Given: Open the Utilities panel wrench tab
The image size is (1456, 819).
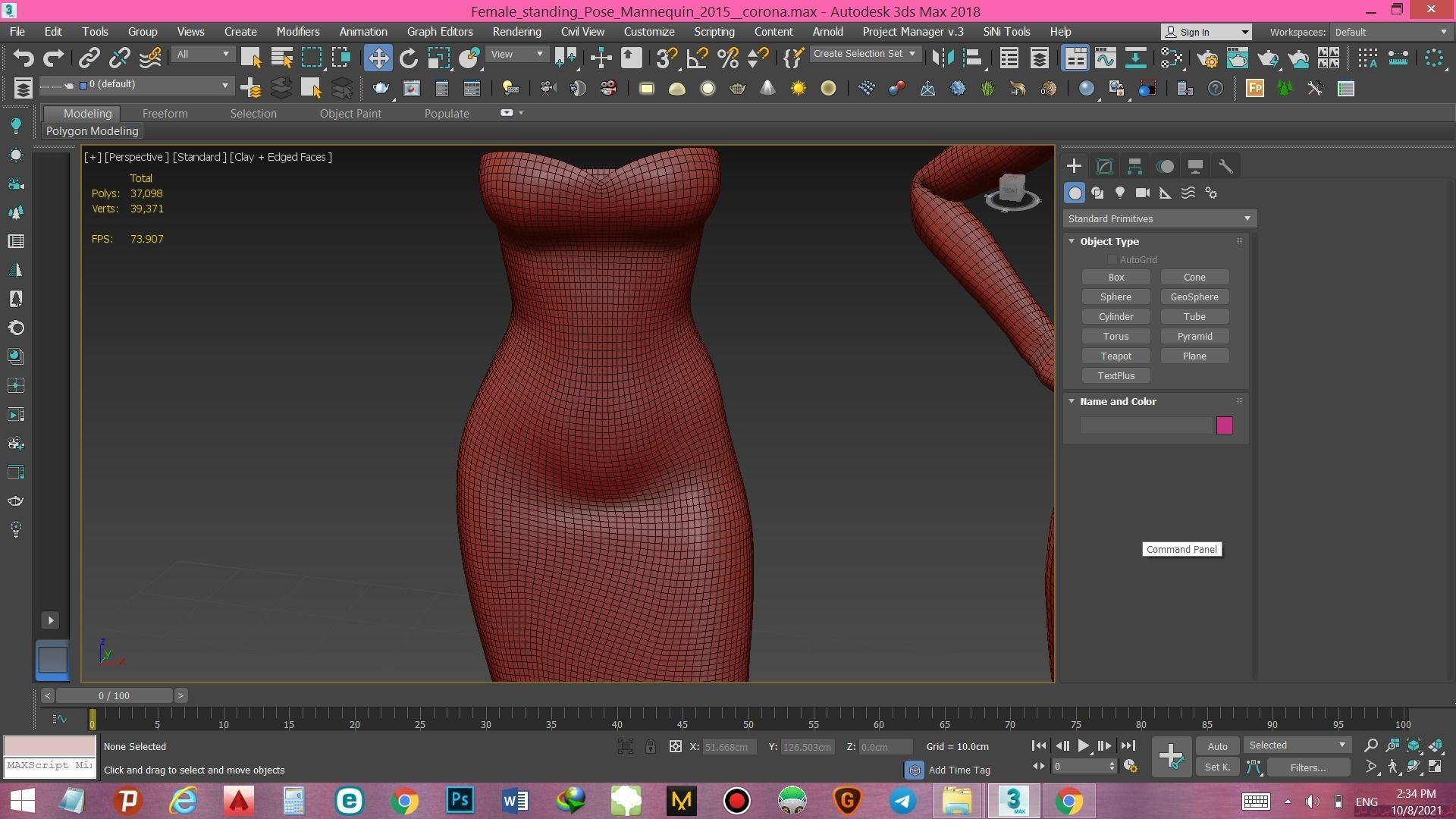Looking at the screenshot, I should coord(1225,166).
